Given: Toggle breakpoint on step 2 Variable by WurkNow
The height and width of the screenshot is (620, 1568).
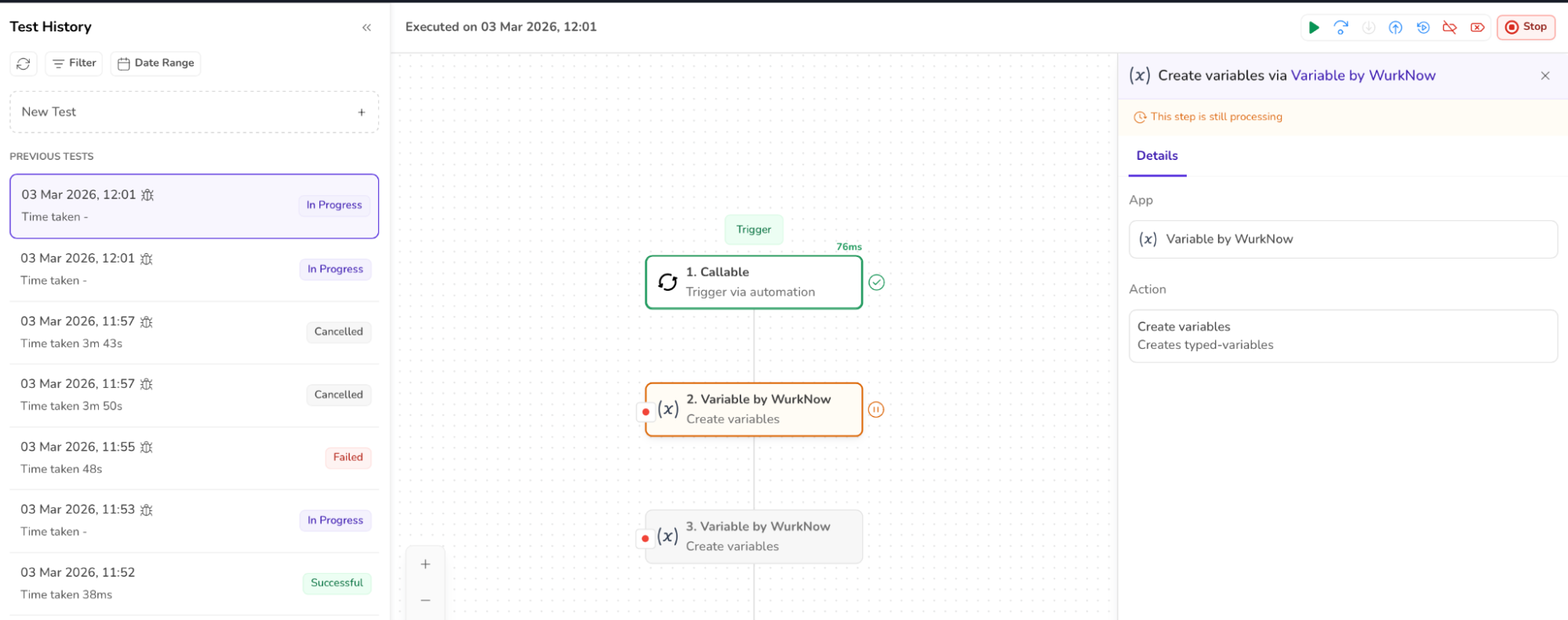Looking at the screenshot, I should point(646,412).
